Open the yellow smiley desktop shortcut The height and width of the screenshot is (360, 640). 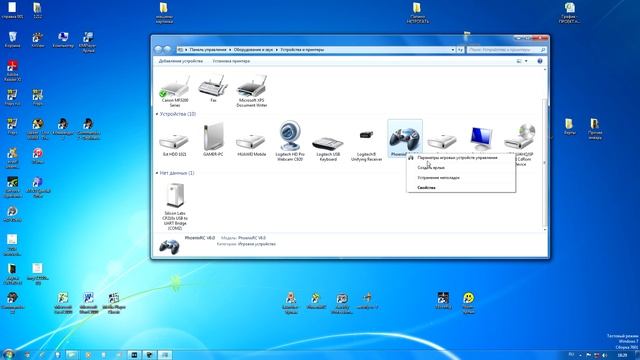click(469, 303)
